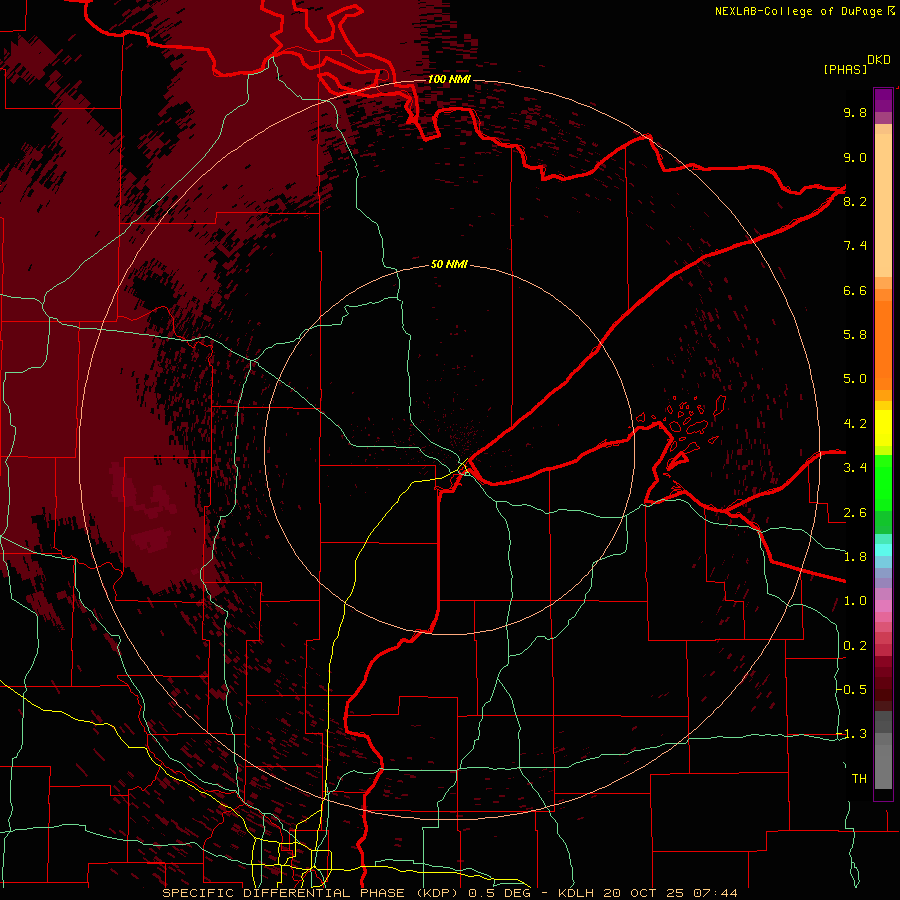Screen dimensions: 900x900
Task: Click the 0.2 scale value
Action: [855, 646]
